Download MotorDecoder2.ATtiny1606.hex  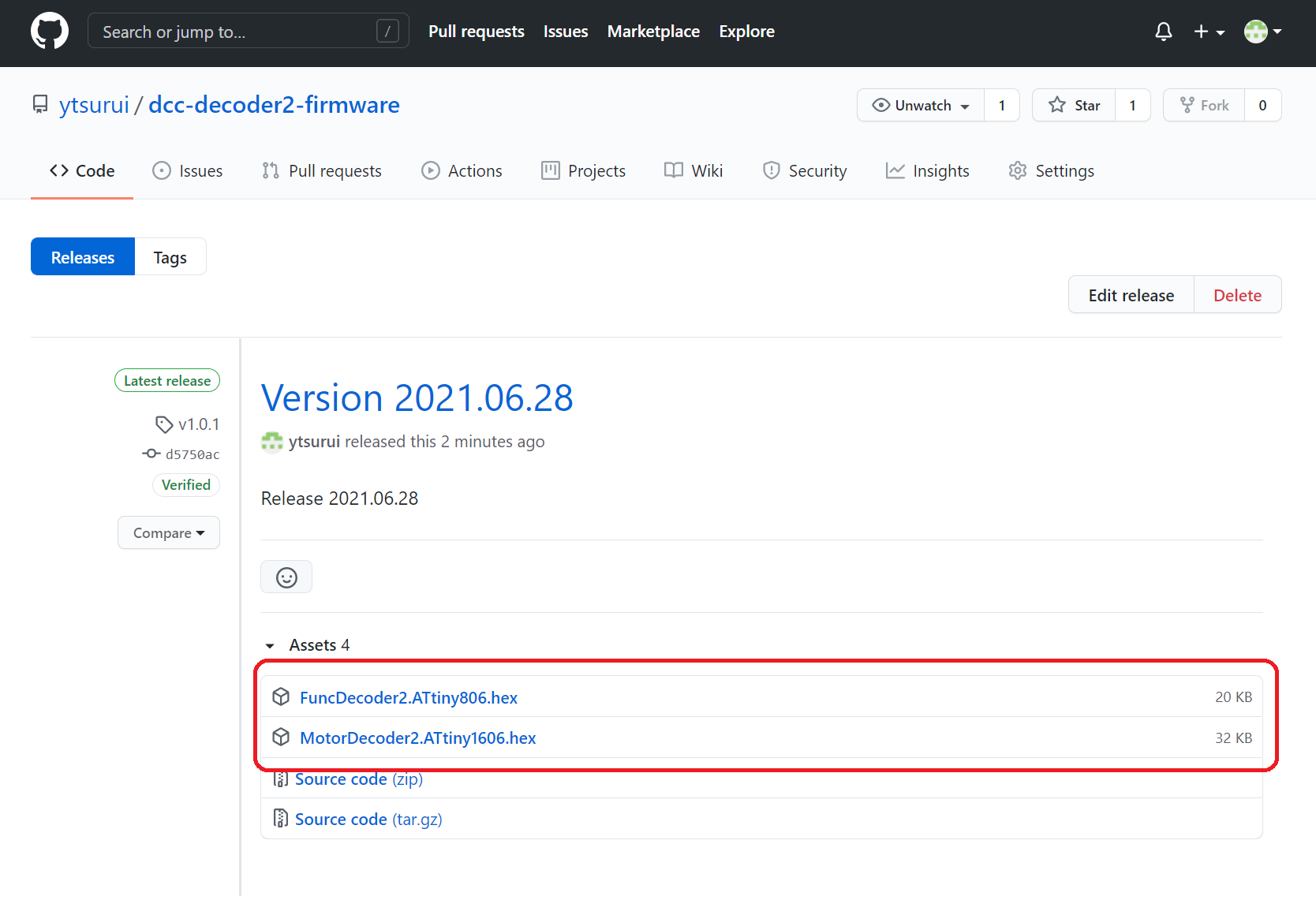[417, 738]
